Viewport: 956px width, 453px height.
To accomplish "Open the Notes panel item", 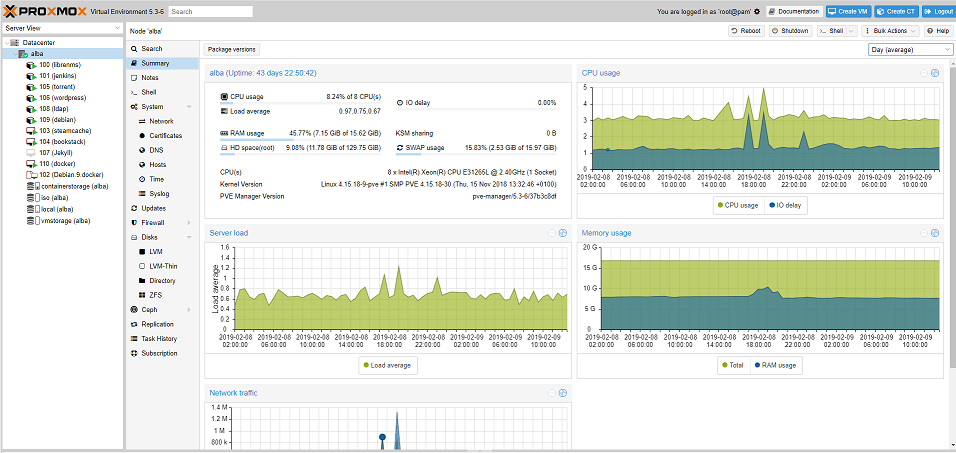I will (150, 77).
